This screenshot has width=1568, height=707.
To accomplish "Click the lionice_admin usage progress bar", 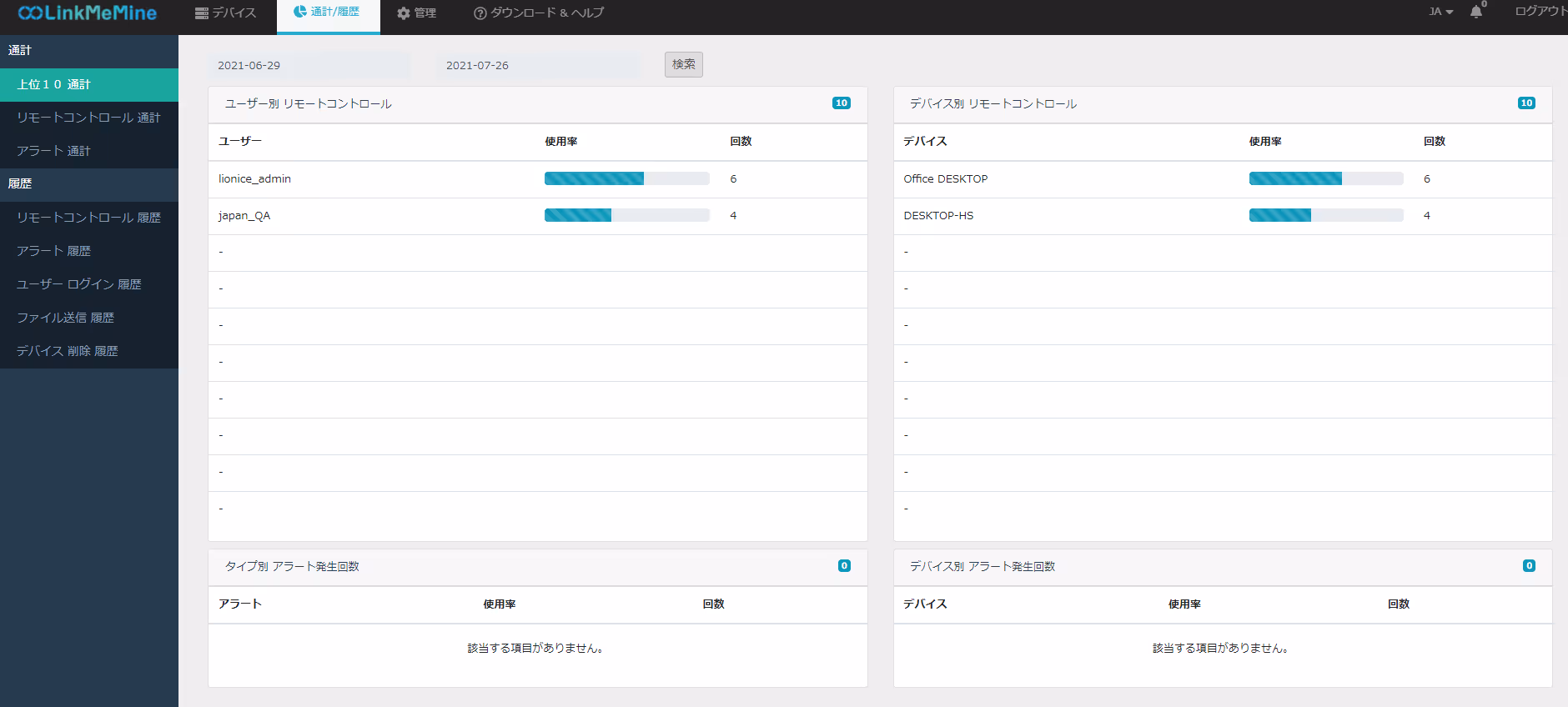I will pyautogui.click(x=627, y=178).
